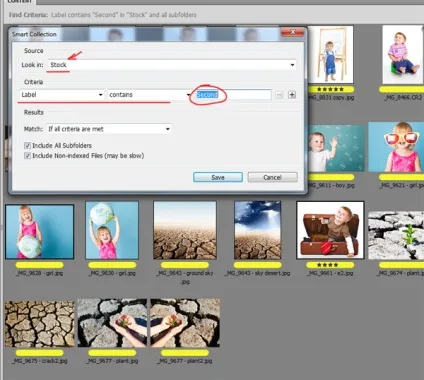Select the _MG_9661 e2 suitcase thumbnail

point(330,230)
